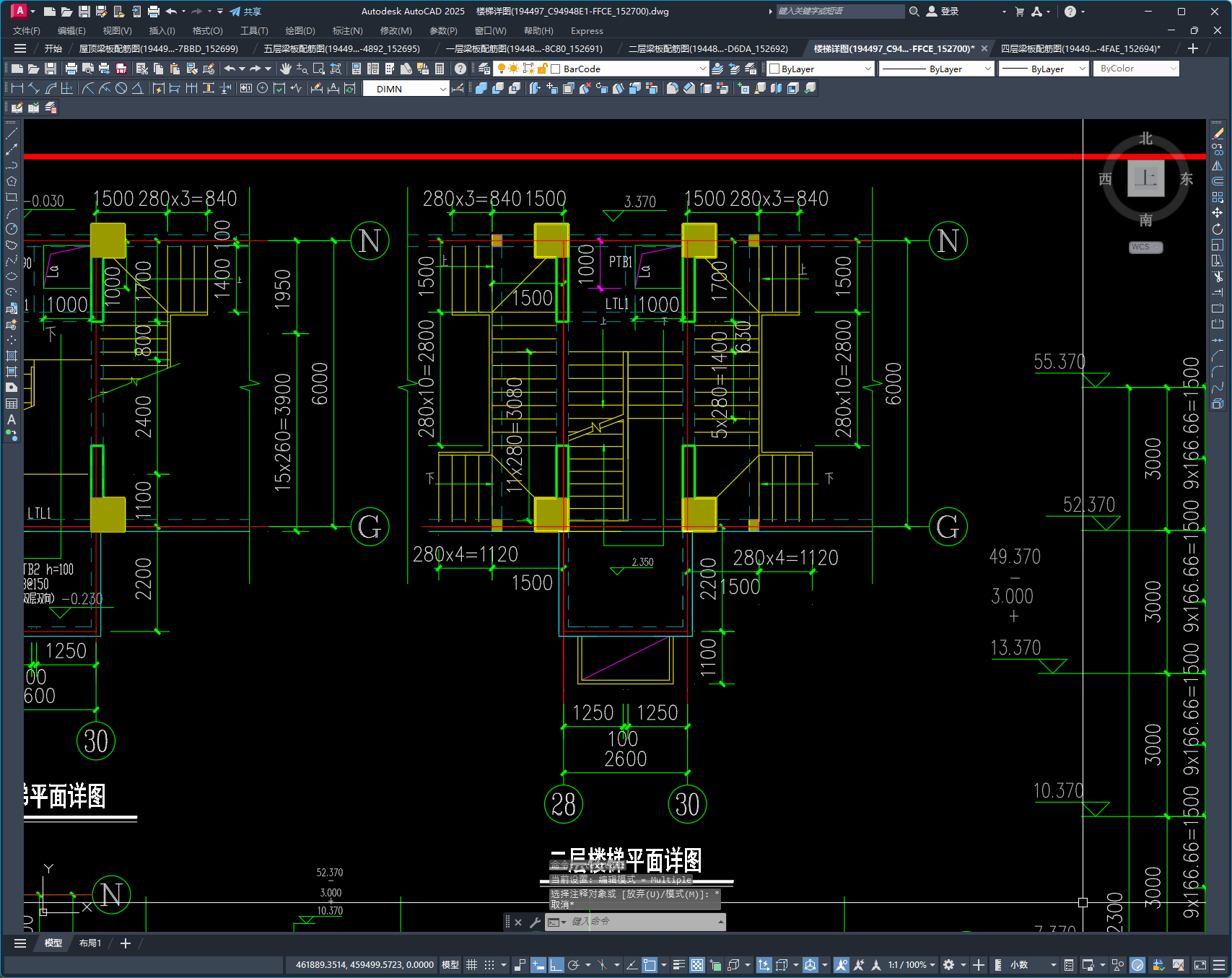1232x978 pixels.
Task: Click the Zoom Window toolbar icon
Action: [x=319, y=69]
